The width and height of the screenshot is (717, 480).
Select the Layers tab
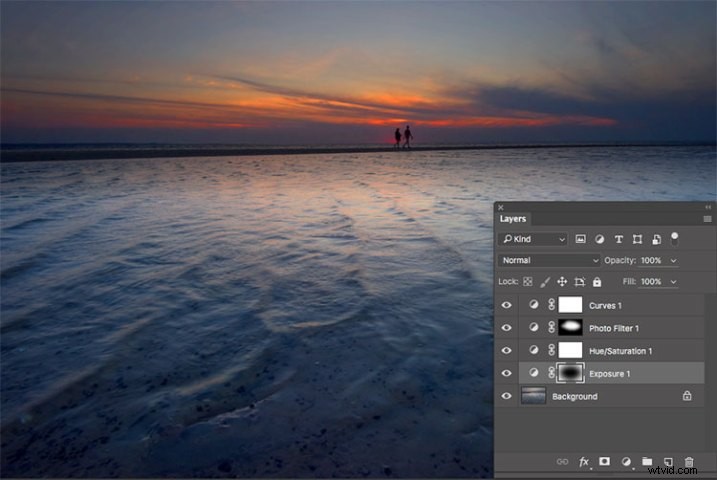pos(513,219)
